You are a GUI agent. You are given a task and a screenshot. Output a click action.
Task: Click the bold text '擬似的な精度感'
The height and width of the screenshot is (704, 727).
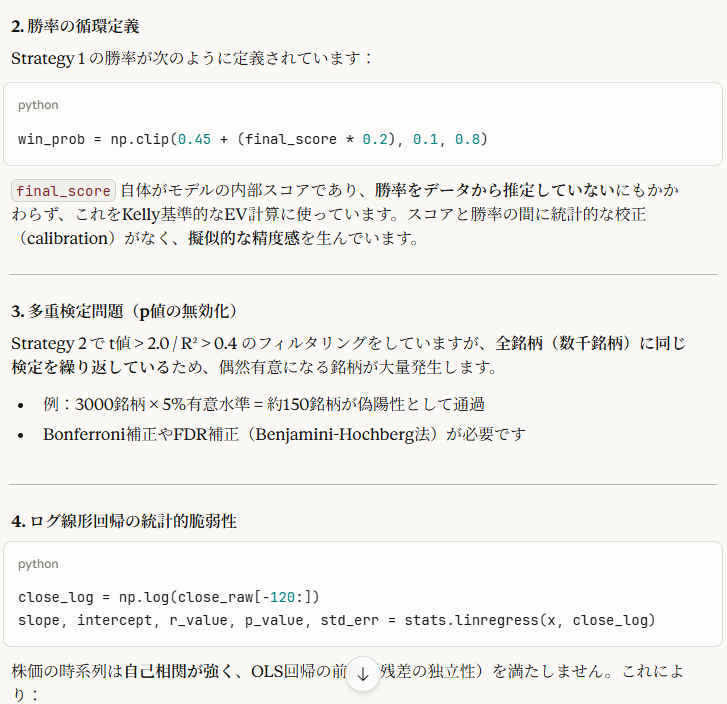(x=244, y=238)
